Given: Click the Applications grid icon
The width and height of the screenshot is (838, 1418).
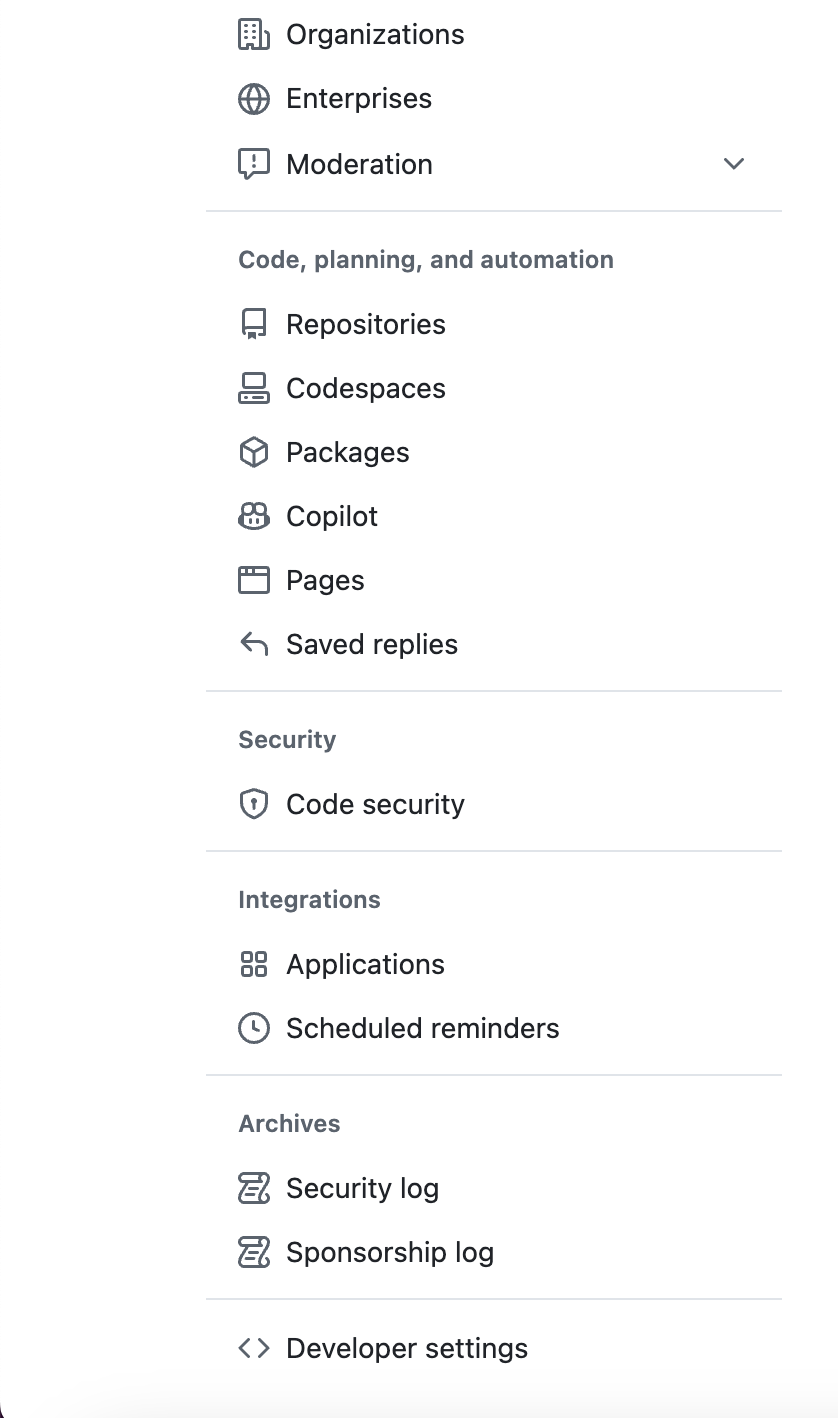Looking at the screenshot, I should 254,964.
